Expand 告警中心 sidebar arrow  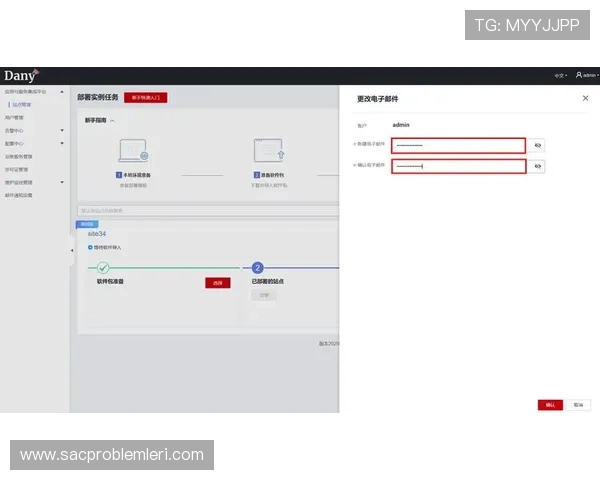tap(62, 131)
